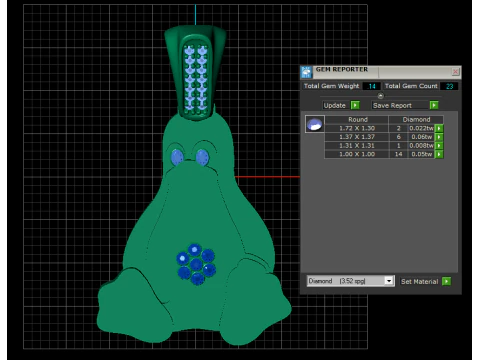Select the 1.37 X 1.37 size cell
This screenshot has width=480, height=360.
tap(357, 137)
